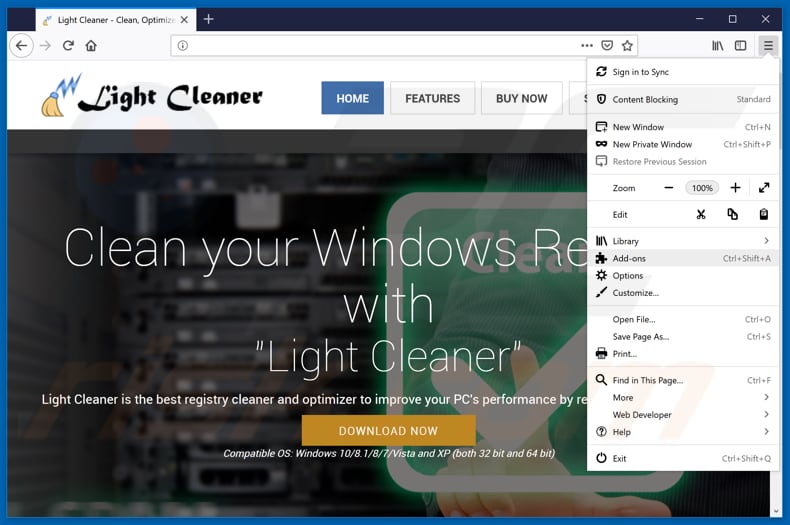Click the DOWNLOAD NOW button
The width and height of the screenshot is (790, 525).
click(388, 431)
